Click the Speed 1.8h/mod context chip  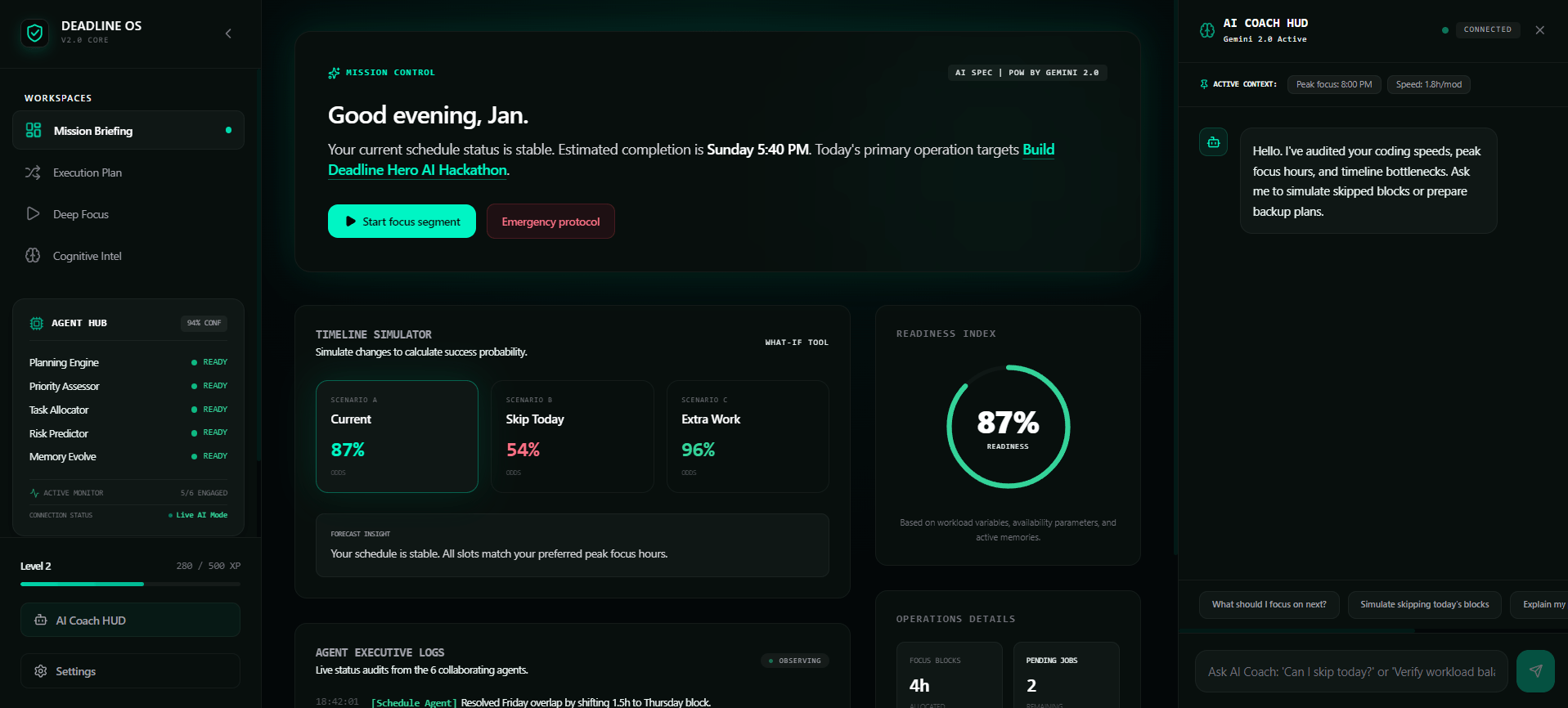pos(1428,84)
